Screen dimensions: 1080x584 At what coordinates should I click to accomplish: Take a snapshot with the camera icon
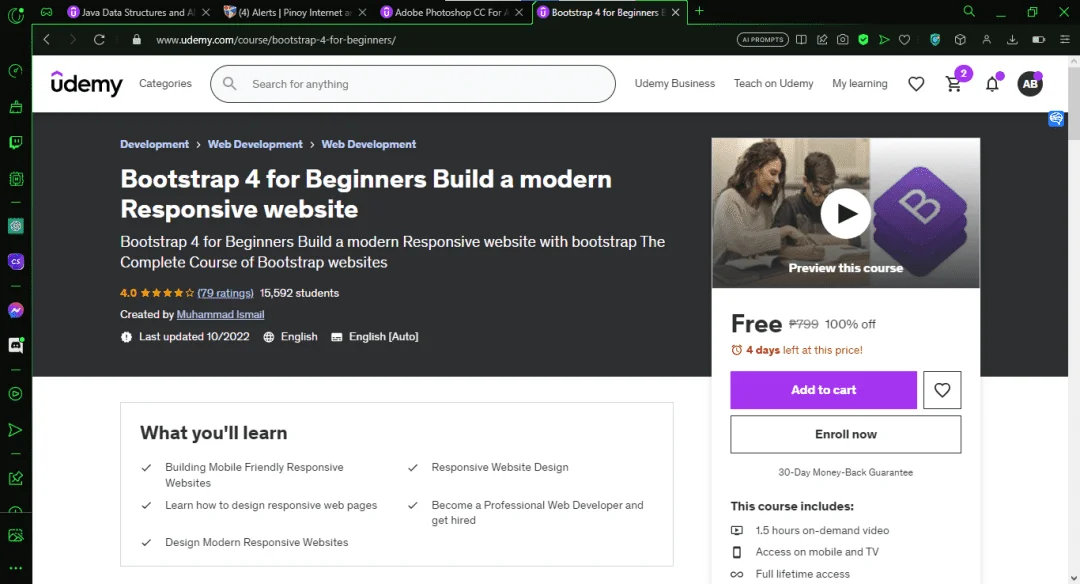[x=842, y=39]
